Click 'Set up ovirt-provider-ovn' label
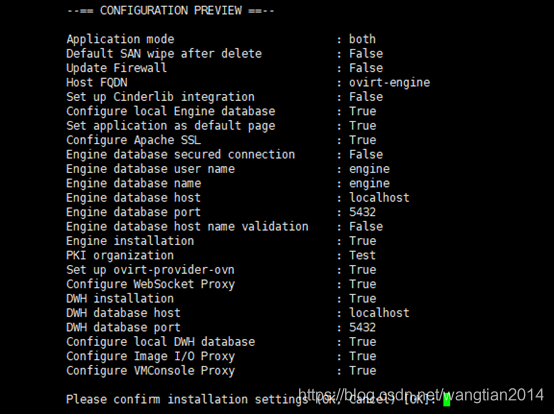Viewport: 554px width, 414px height. 150,270
